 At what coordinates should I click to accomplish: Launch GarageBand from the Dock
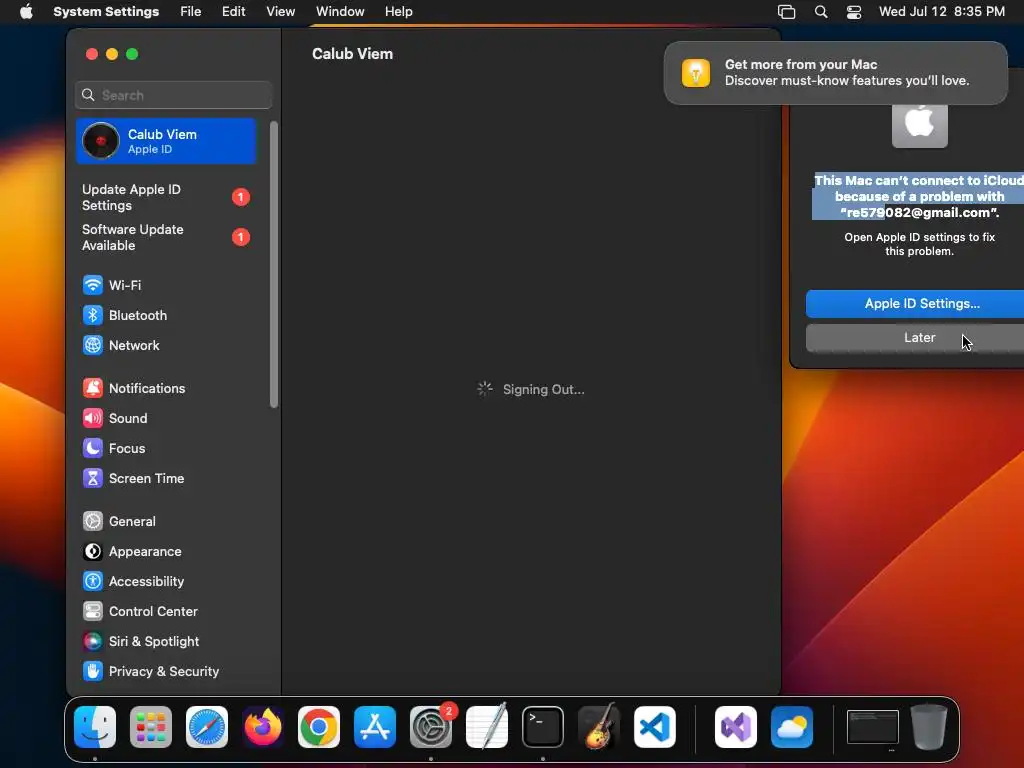pyautogui.click(x=599, y=727)
